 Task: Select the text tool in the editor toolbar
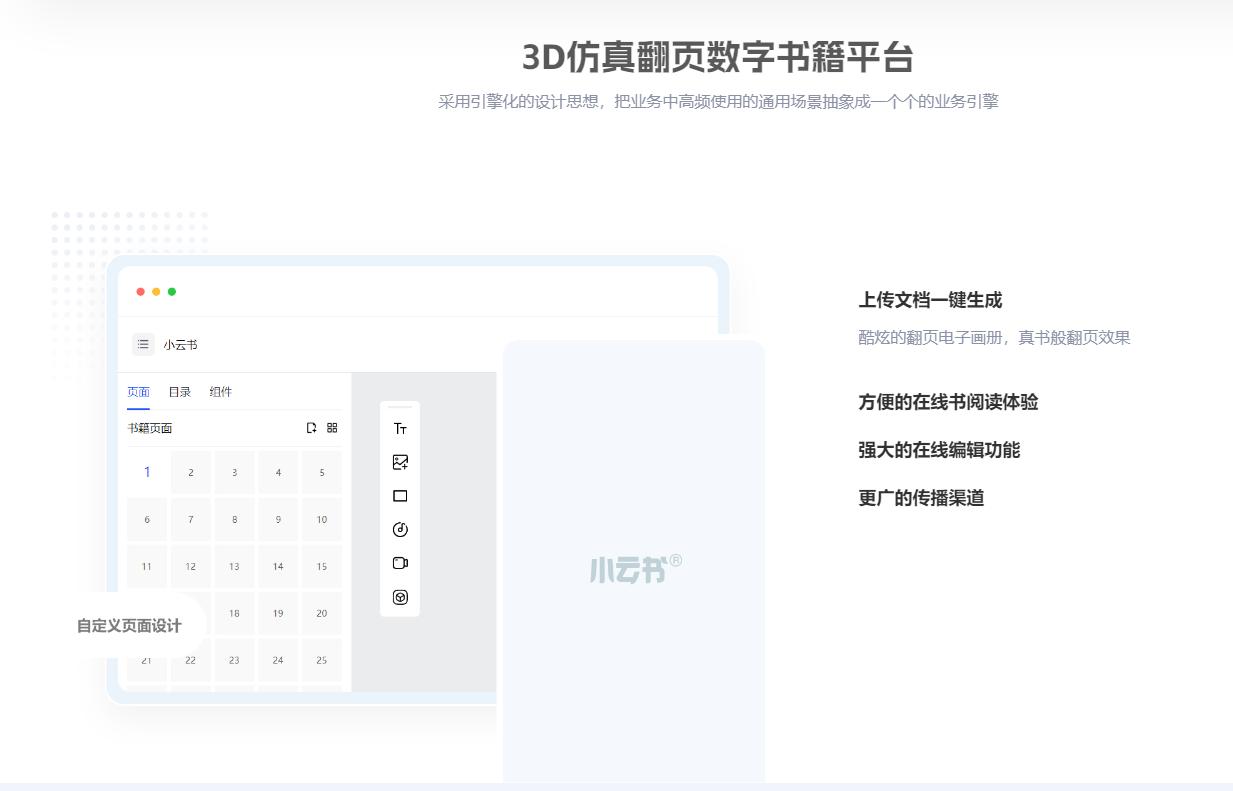click(400, 428)
